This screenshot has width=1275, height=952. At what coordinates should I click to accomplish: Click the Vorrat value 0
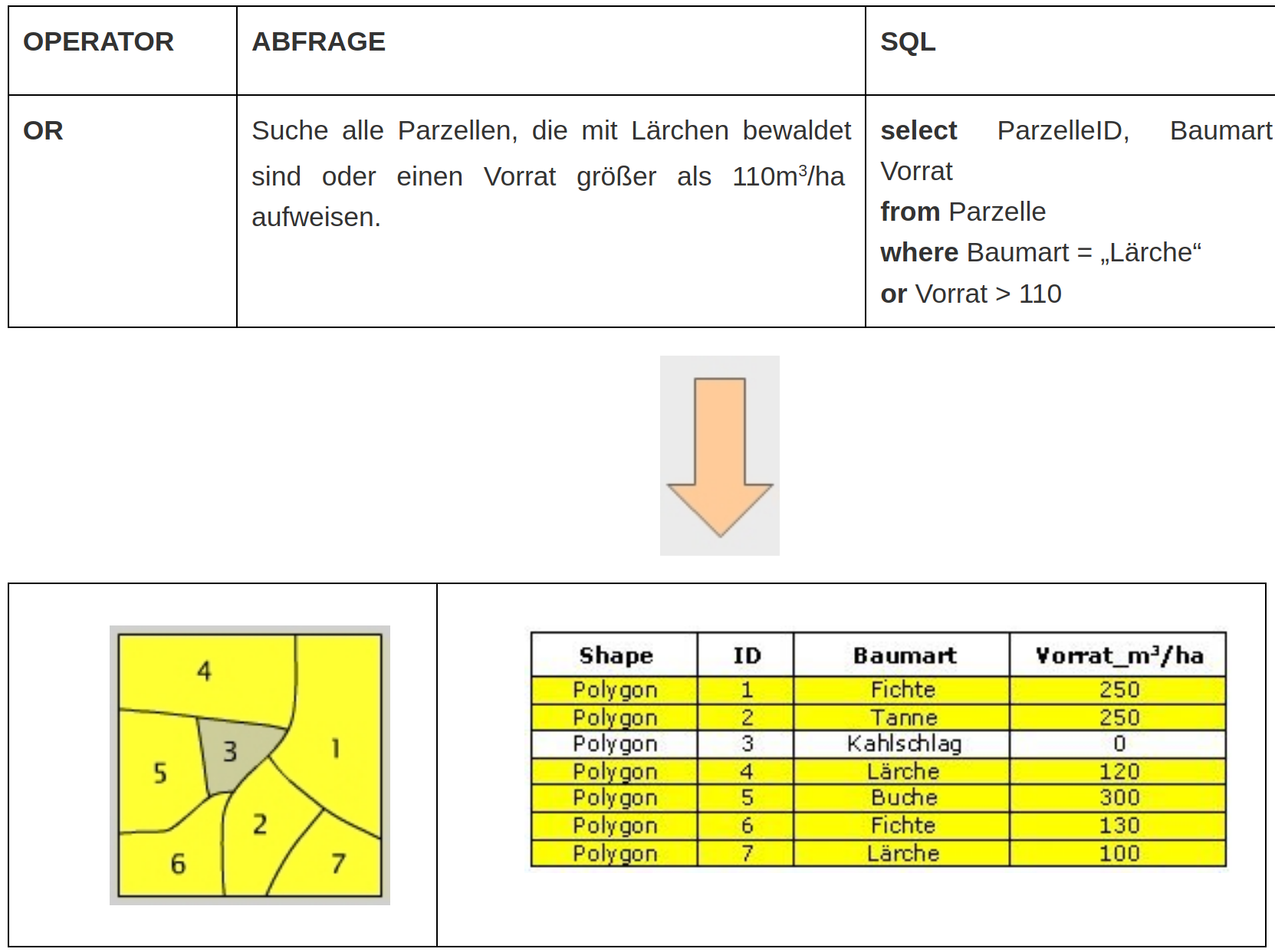point(1119,744)
